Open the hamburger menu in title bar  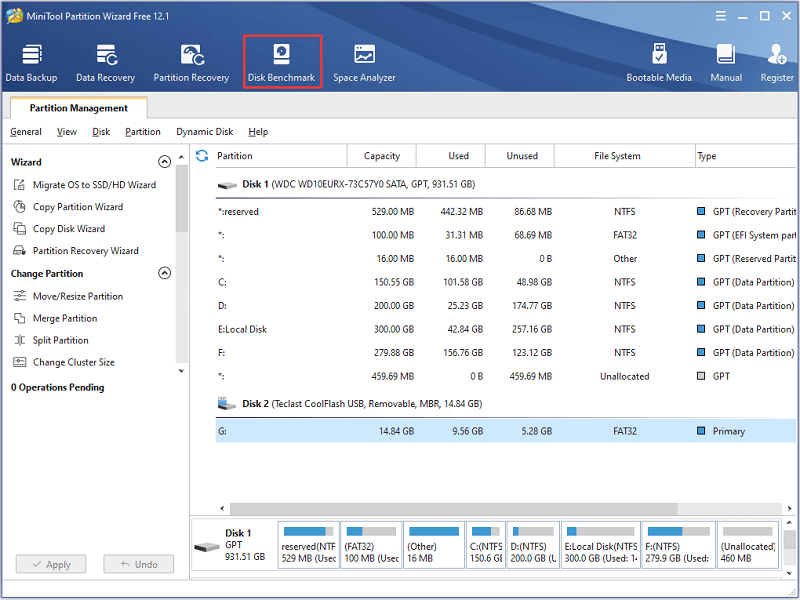click(720, 16)
